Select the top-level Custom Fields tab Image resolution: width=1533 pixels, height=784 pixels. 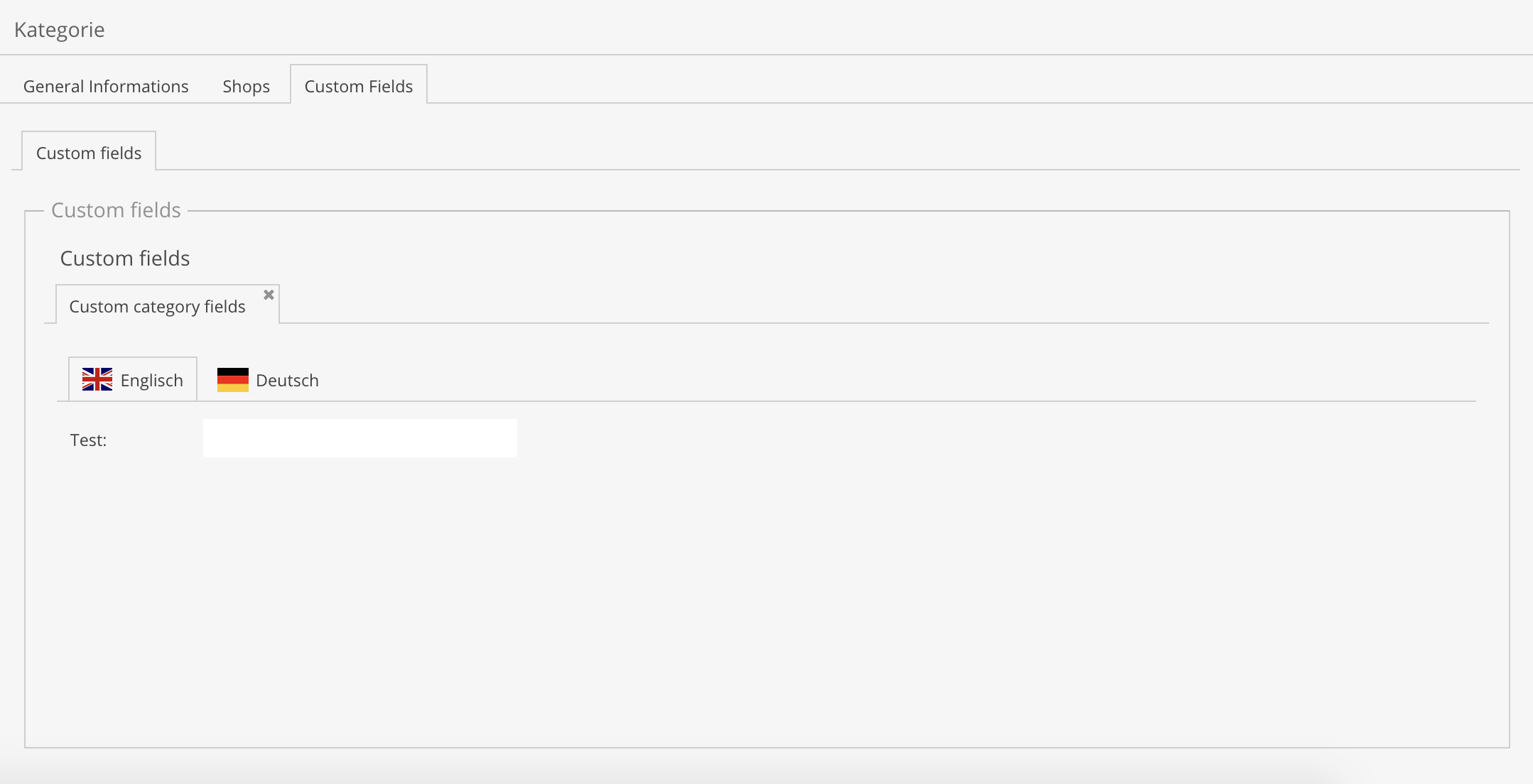(358, 87)
